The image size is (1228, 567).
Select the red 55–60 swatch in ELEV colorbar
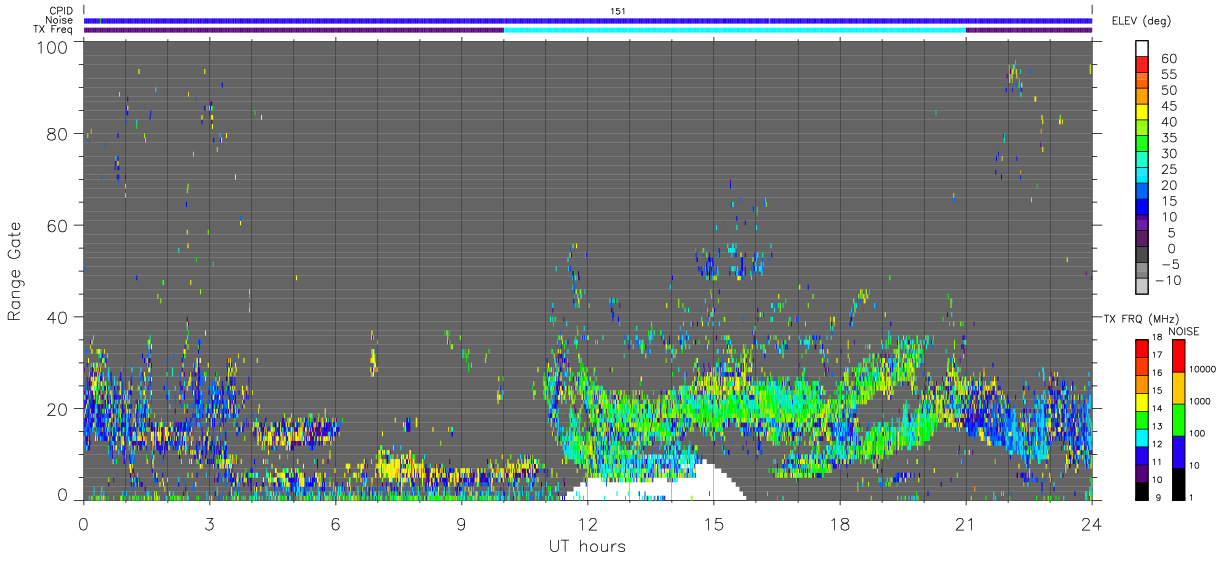pos(1142,65)
